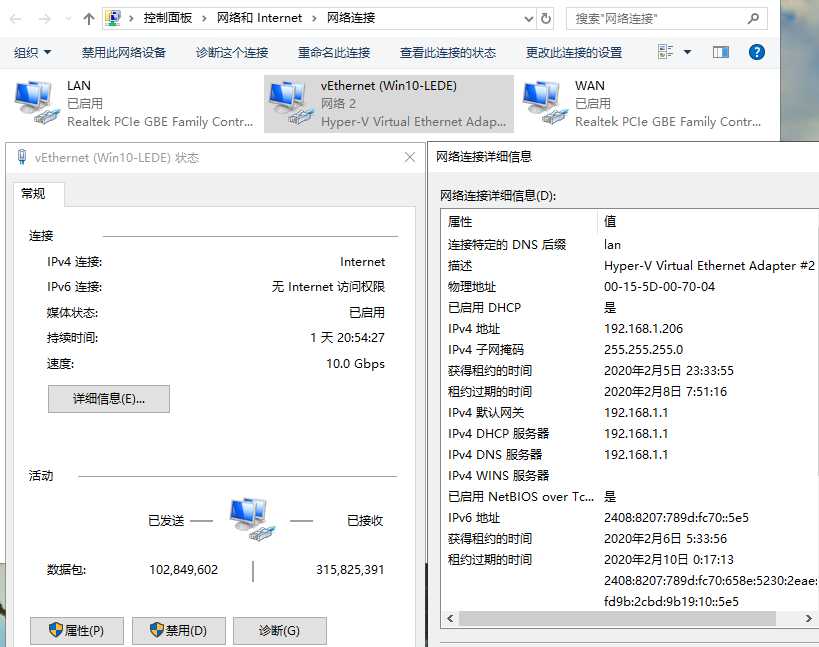
Task: Open the view options dropdown arrow
Action: [x=687, y=52]
